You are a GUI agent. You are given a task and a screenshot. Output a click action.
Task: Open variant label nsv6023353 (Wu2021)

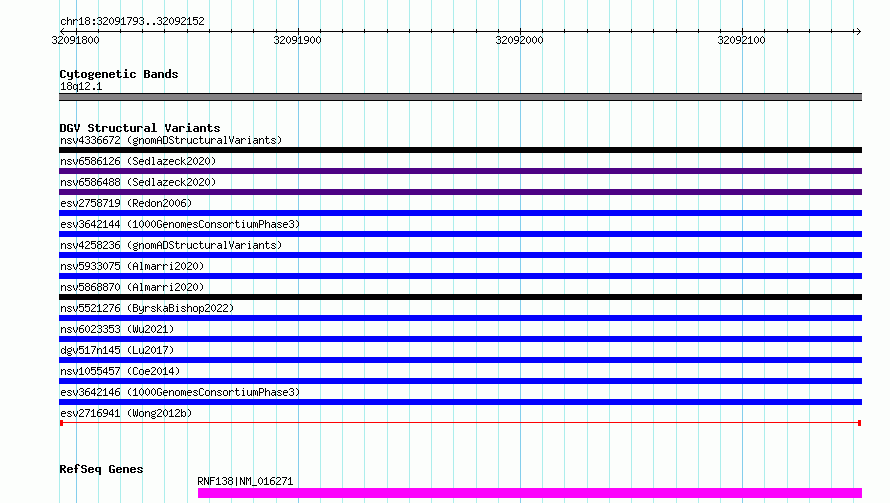117,329
